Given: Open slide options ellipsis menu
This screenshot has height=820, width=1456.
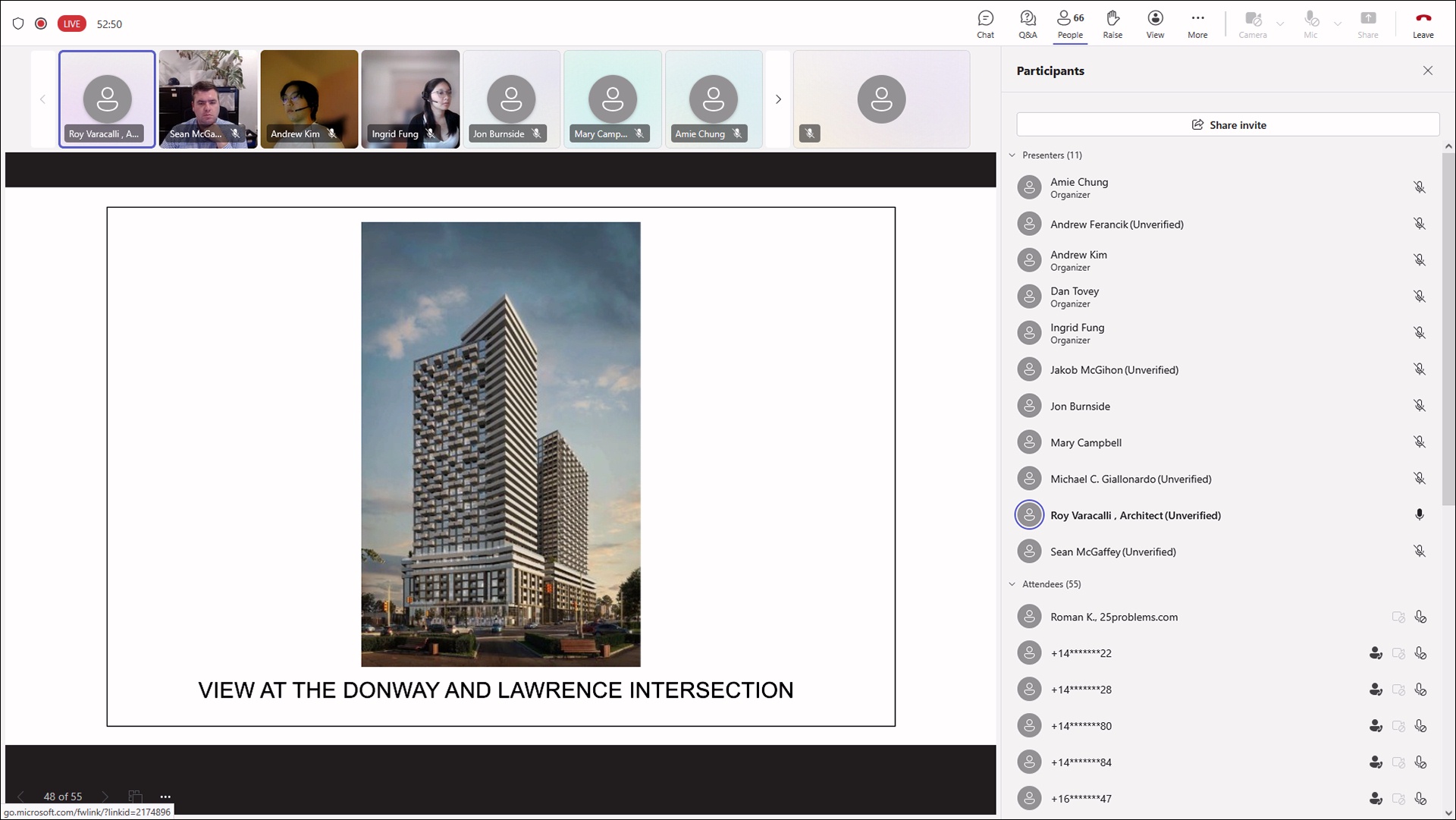Looking at the screenshot, I should (x=165, y=796).
